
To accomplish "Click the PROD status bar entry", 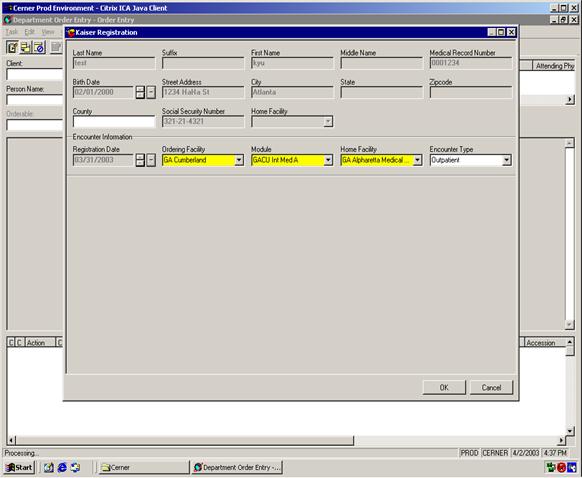I will [469, 453].
